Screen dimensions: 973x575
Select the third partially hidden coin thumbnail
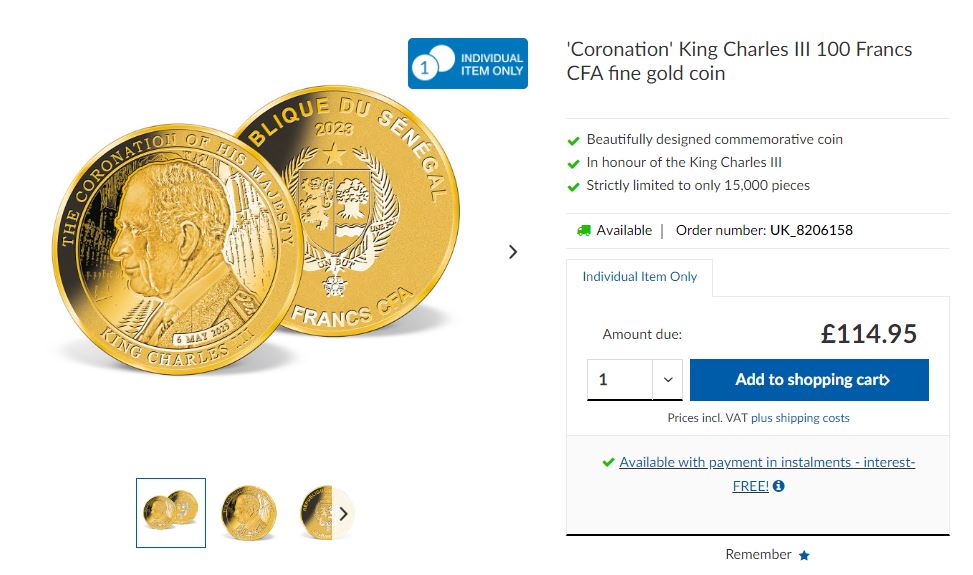pos(314,513)
